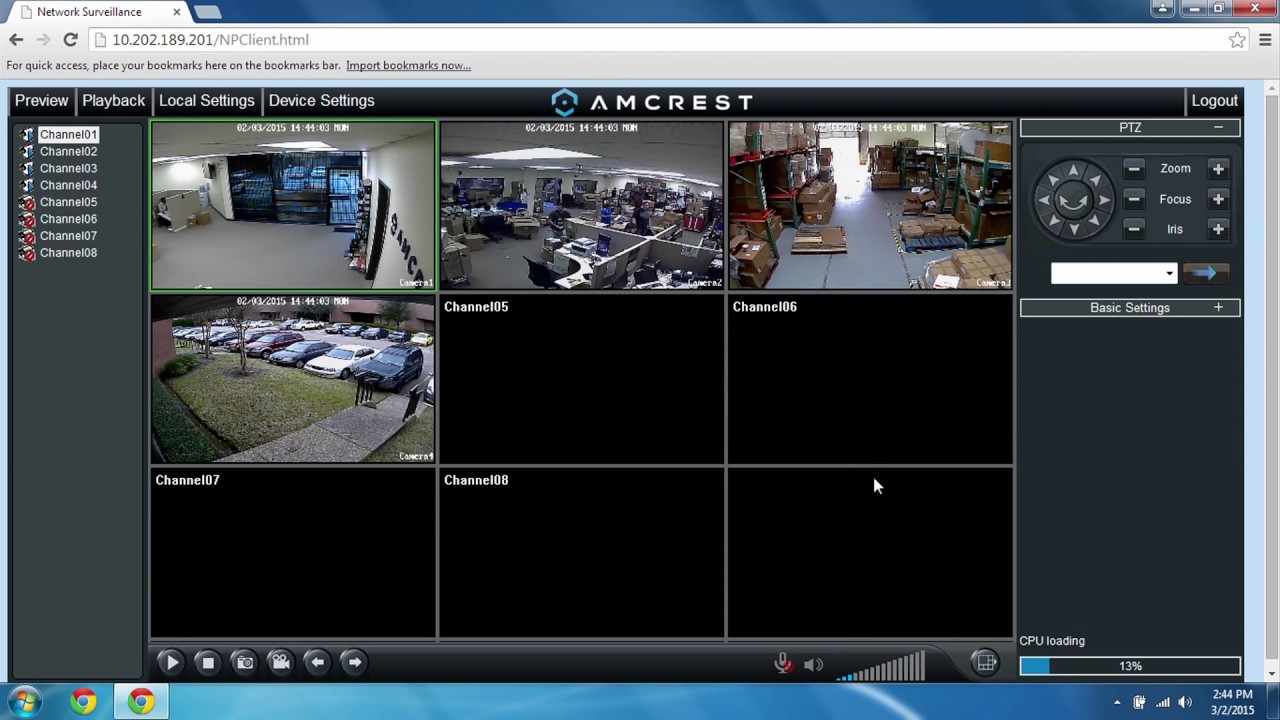Pan camera up with PTZ arrow

(x=1073, y=172)
